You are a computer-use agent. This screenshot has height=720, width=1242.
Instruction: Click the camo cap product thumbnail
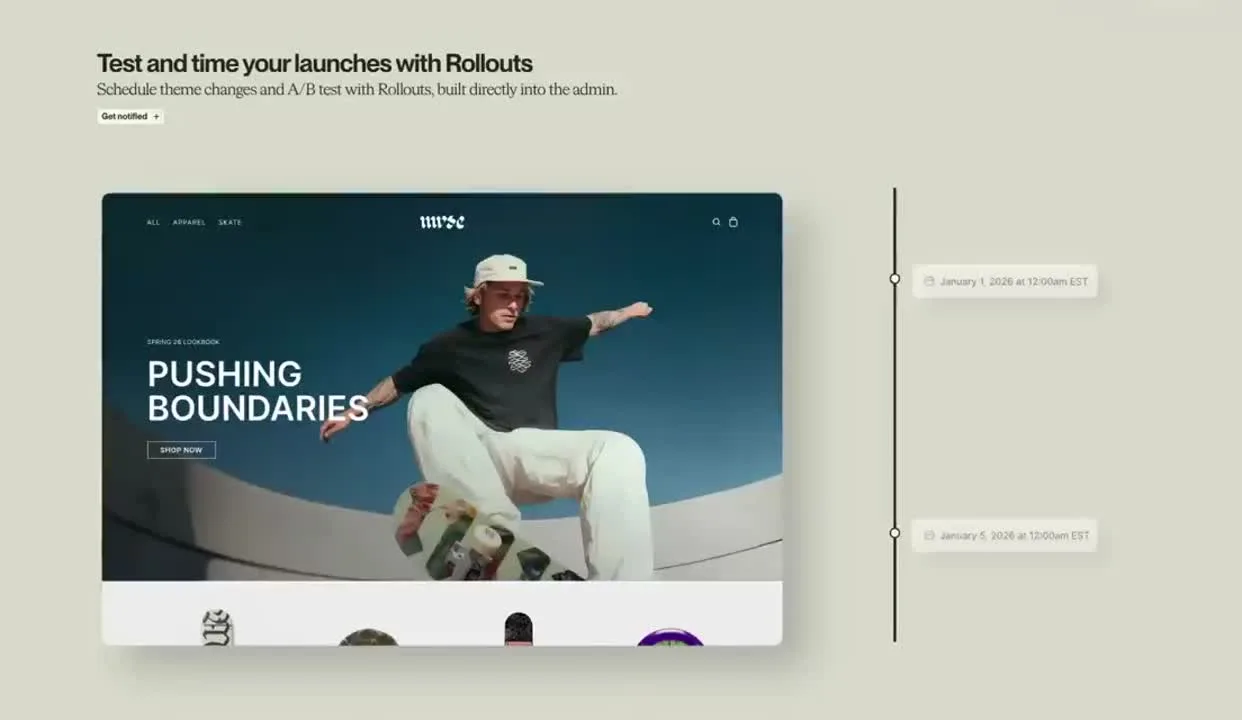click(x=368, y=637)
